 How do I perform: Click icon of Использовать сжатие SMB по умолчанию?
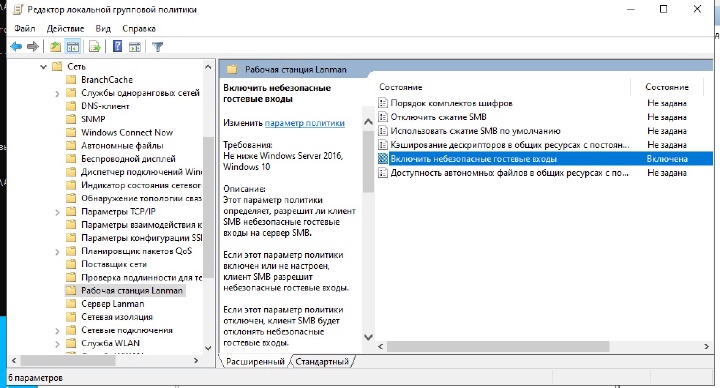point(382,131)
